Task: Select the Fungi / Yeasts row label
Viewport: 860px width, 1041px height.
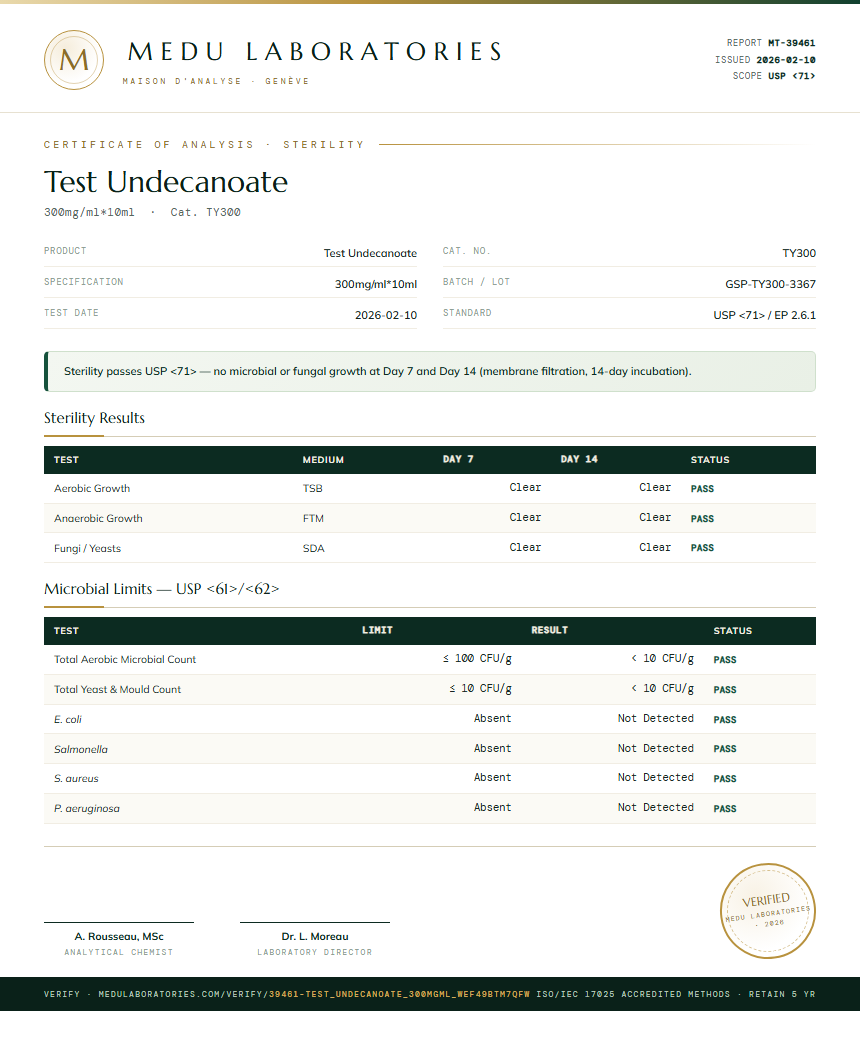Action: pyautogui.click(x=88, y=548)
